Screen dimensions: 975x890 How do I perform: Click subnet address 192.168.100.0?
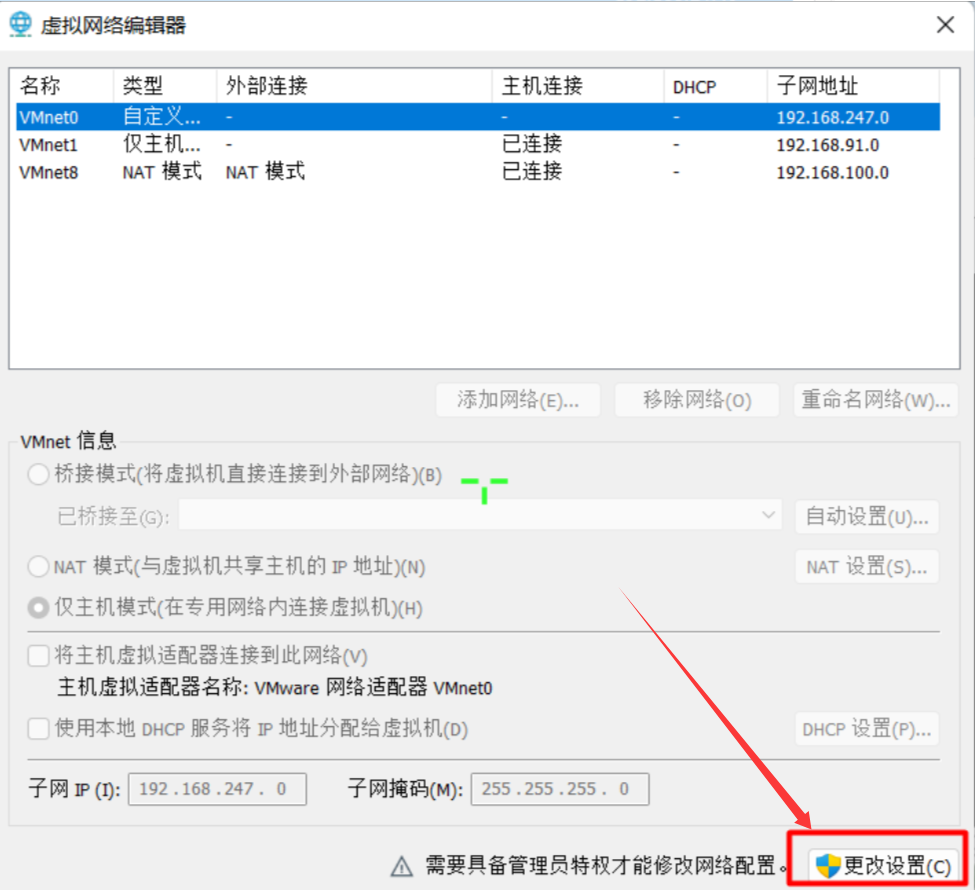click(832, 172)
